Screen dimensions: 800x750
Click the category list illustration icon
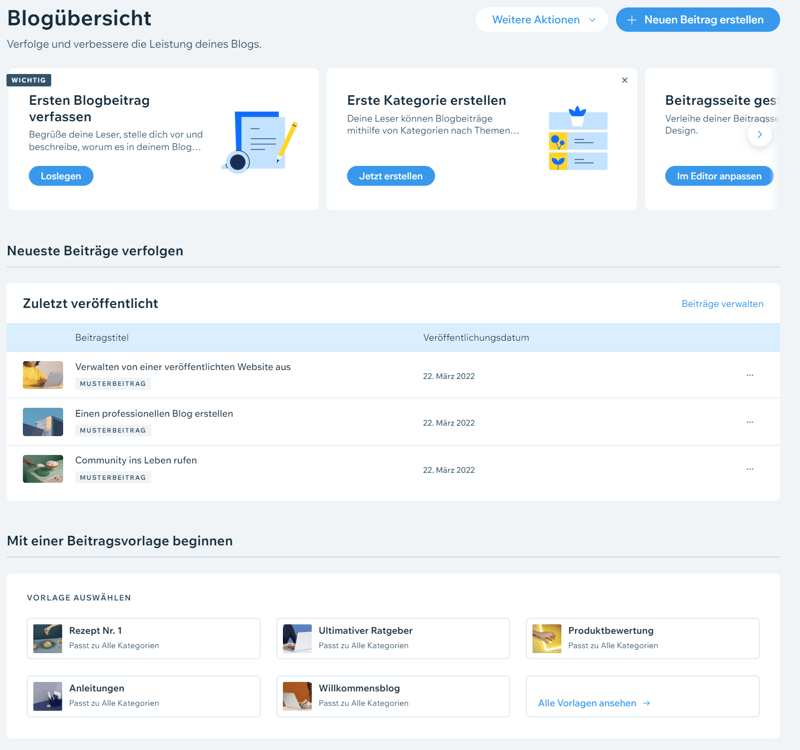pos(577,139)
